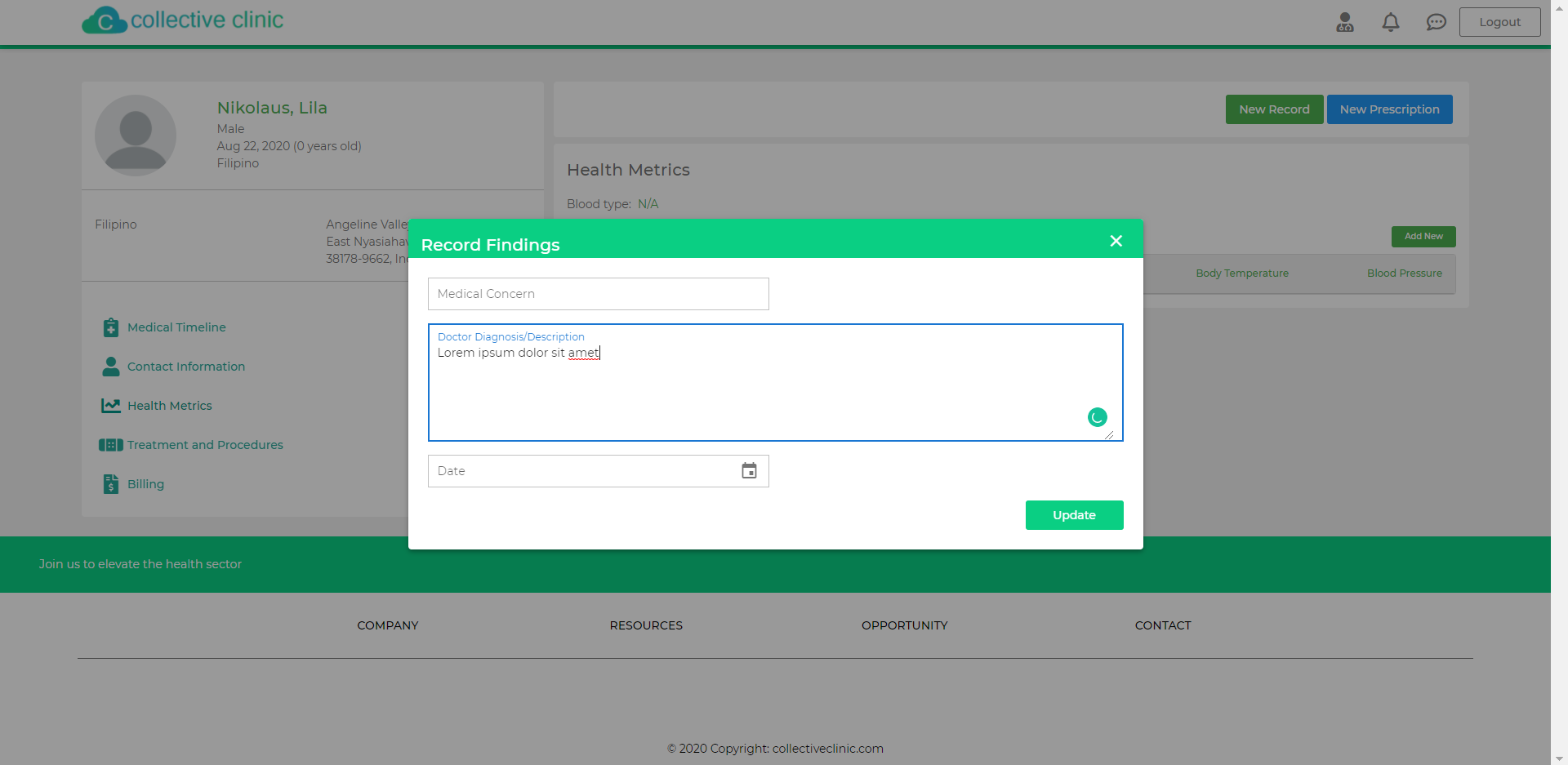Click the Contact Information person icon

111,367
